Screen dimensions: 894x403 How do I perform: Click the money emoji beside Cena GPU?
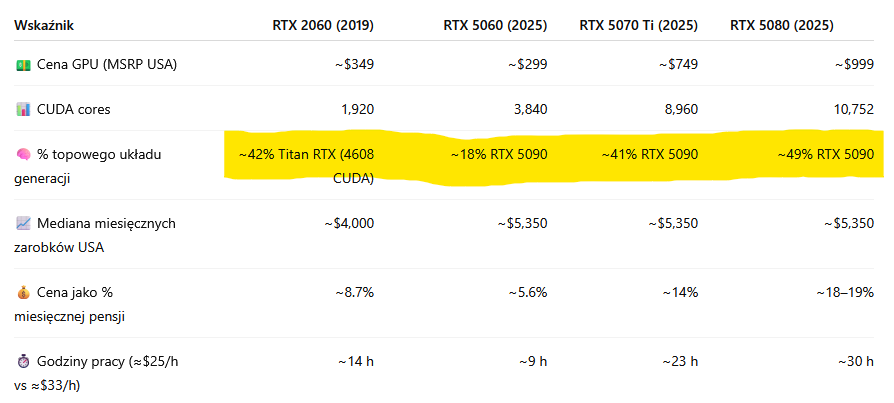23,65
